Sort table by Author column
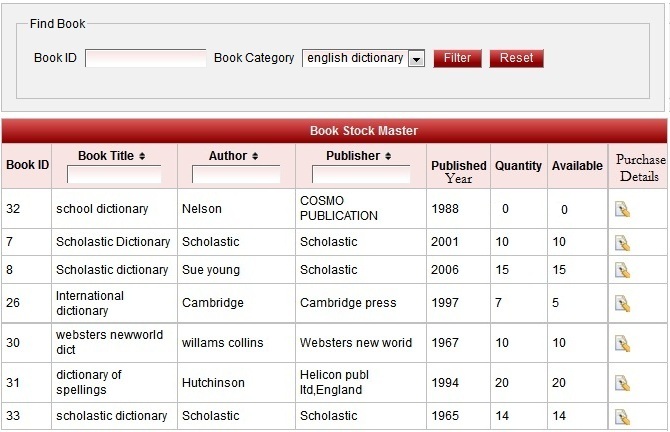The height and width of the screenshot is (432, 670). [x=234, y=156]
